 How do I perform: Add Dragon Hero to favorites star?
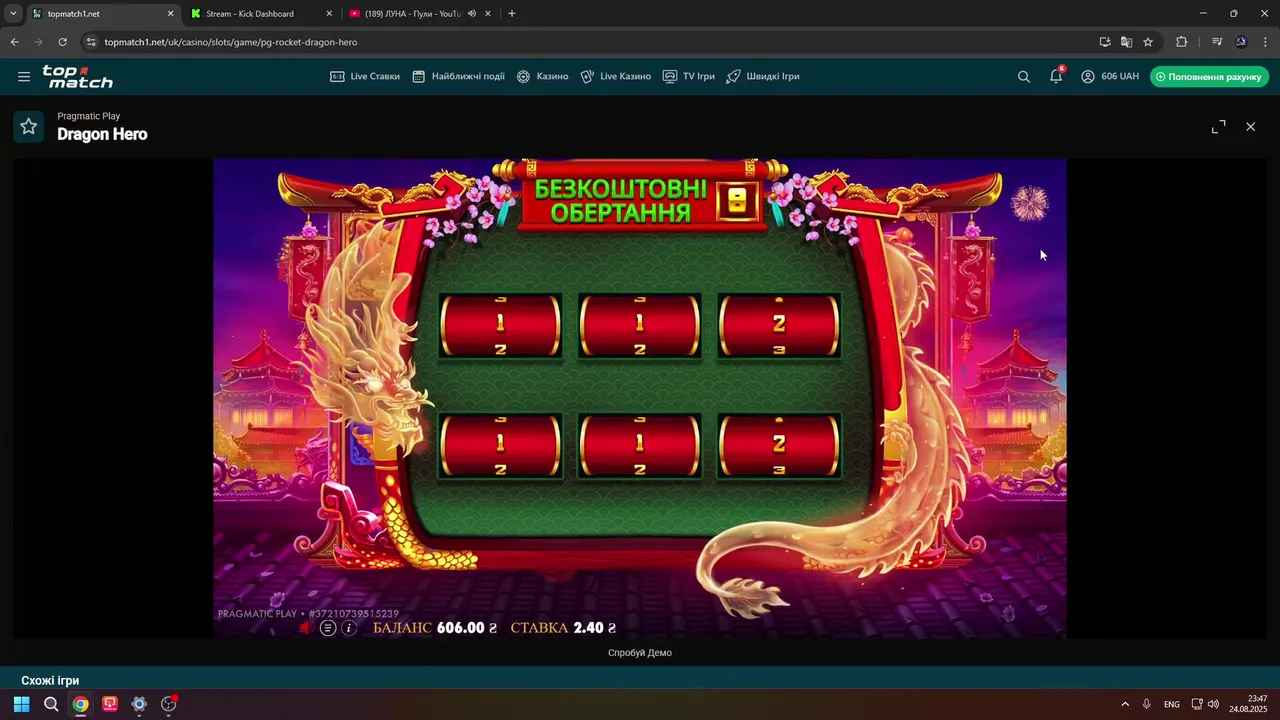click(x=29, y=126)
